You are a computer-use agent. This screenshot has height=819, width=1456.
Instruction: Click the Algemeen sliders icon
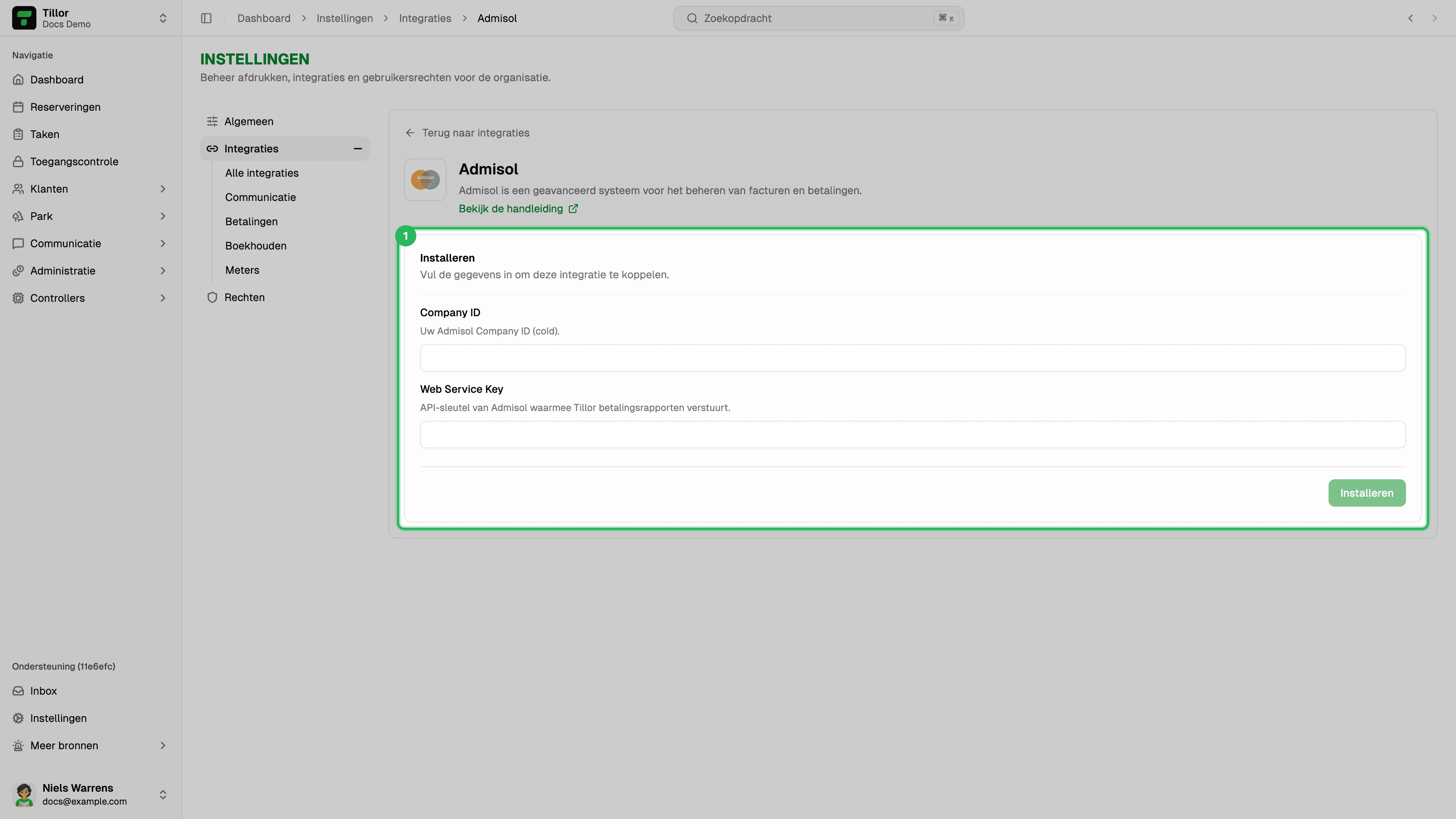tap(212, 121)
